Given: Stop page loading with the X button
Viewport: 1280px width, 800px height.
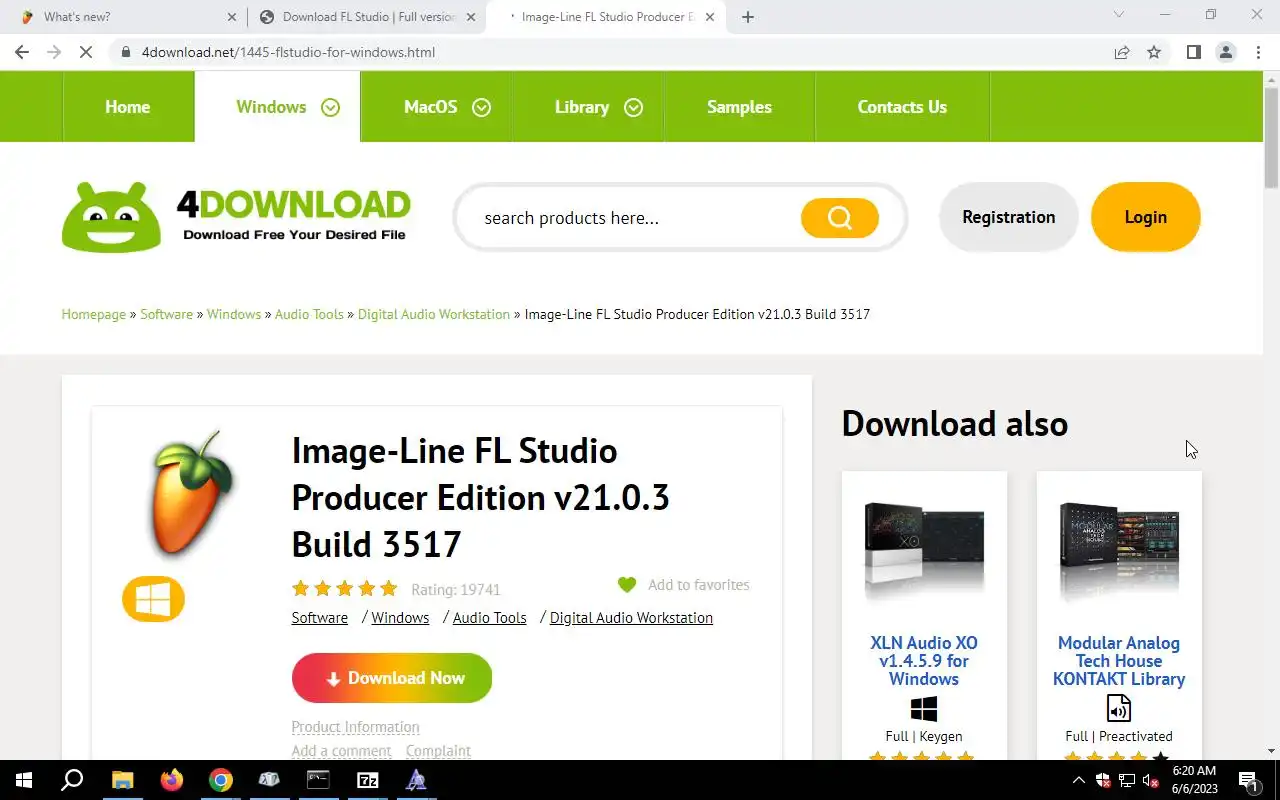Looking at the screenshot, I should point(86,52).
